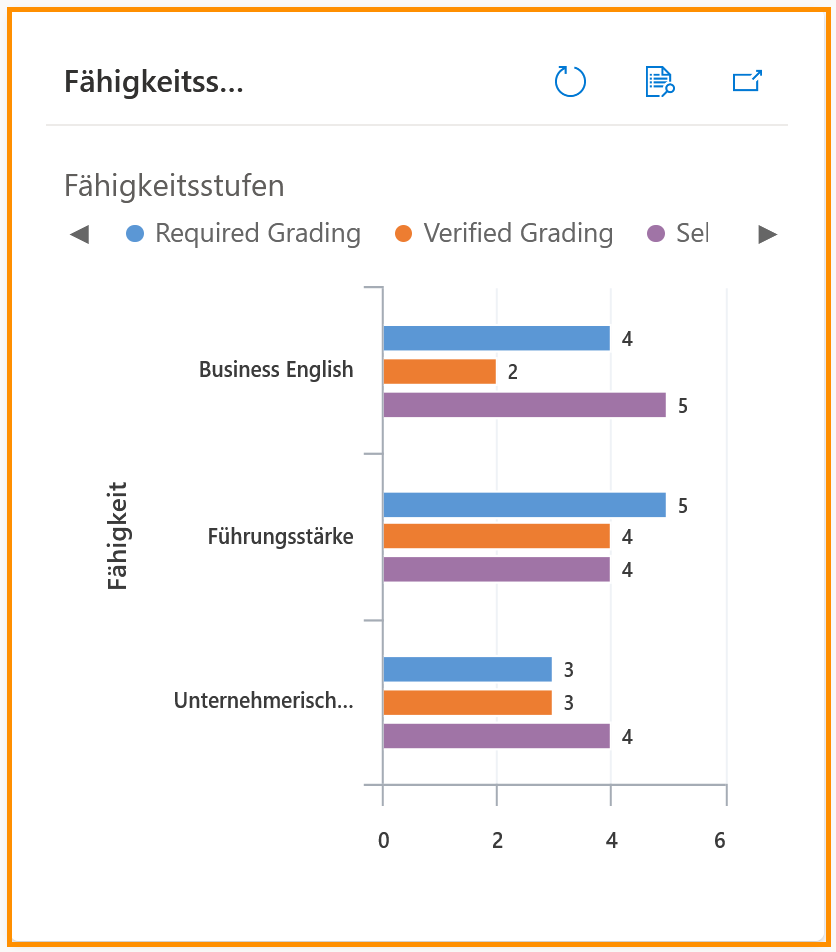836x952 pixels.
Task: Click the orange Verified Grading legend dot
Action: point(403,234)
